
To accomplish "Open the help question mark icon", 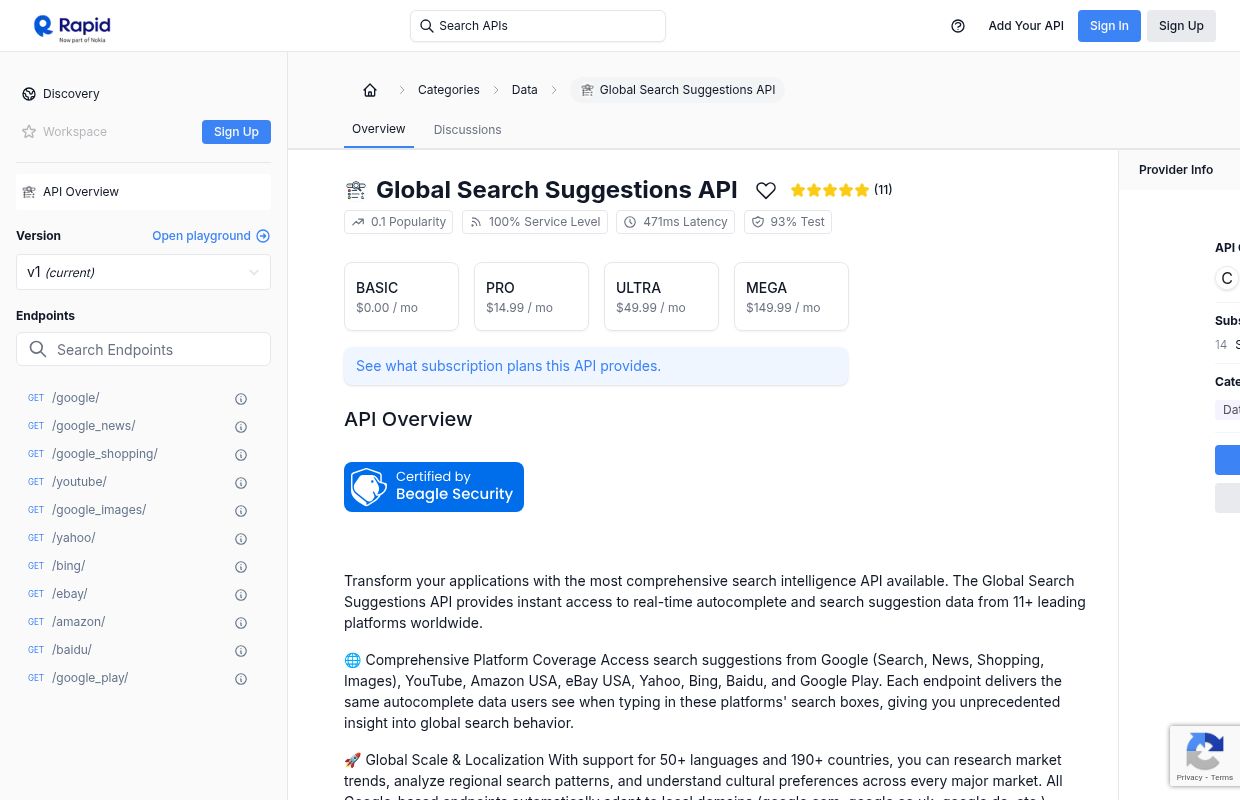I will pos(958,26).
